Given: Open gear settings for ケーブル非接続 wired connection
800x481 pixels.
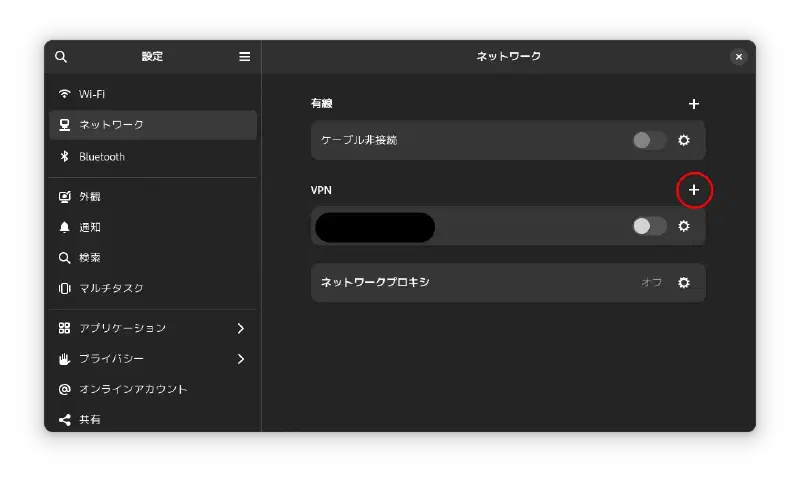Looking at the screenshot, I should [684, 140].
